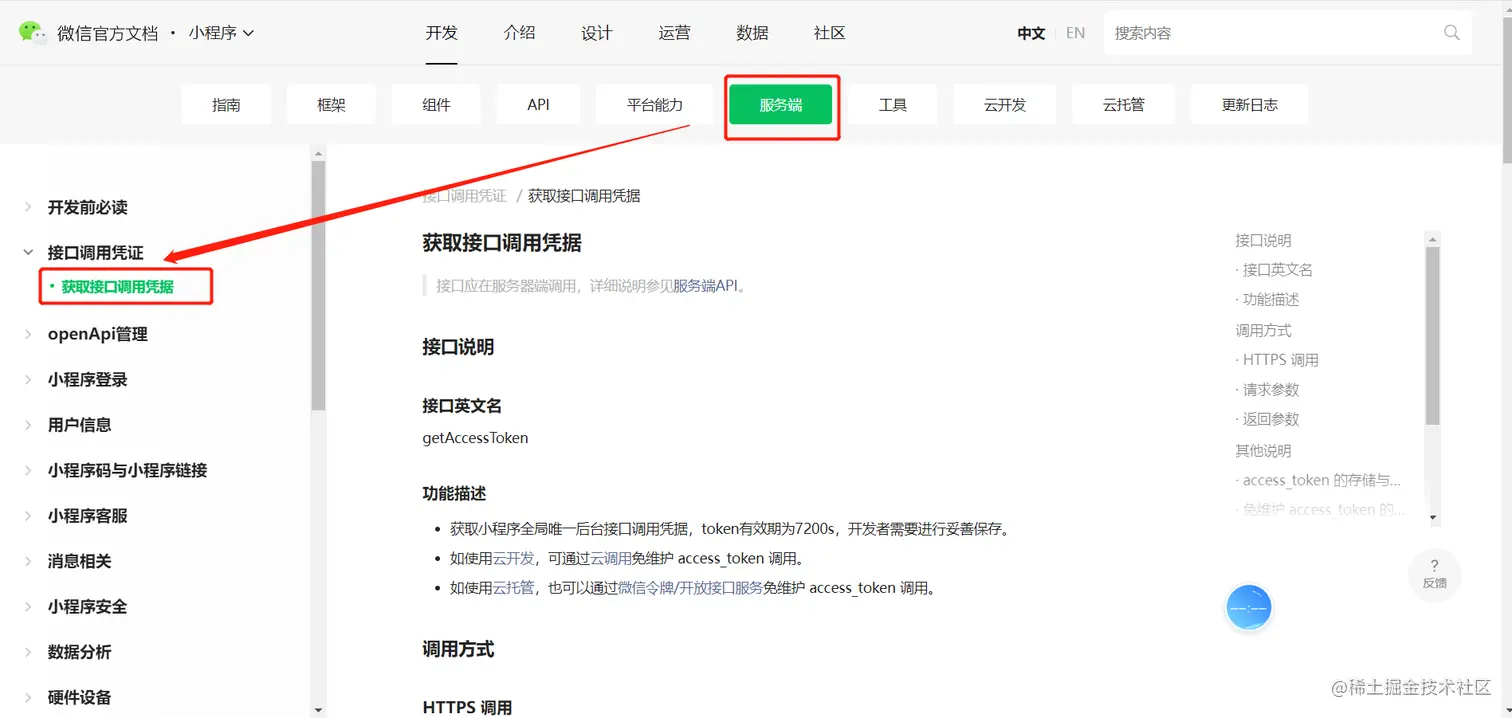This screenshot has width=1512, height=718.
Task: Click the 接口调用凭证 breadcrumb link
Action: 464,196
